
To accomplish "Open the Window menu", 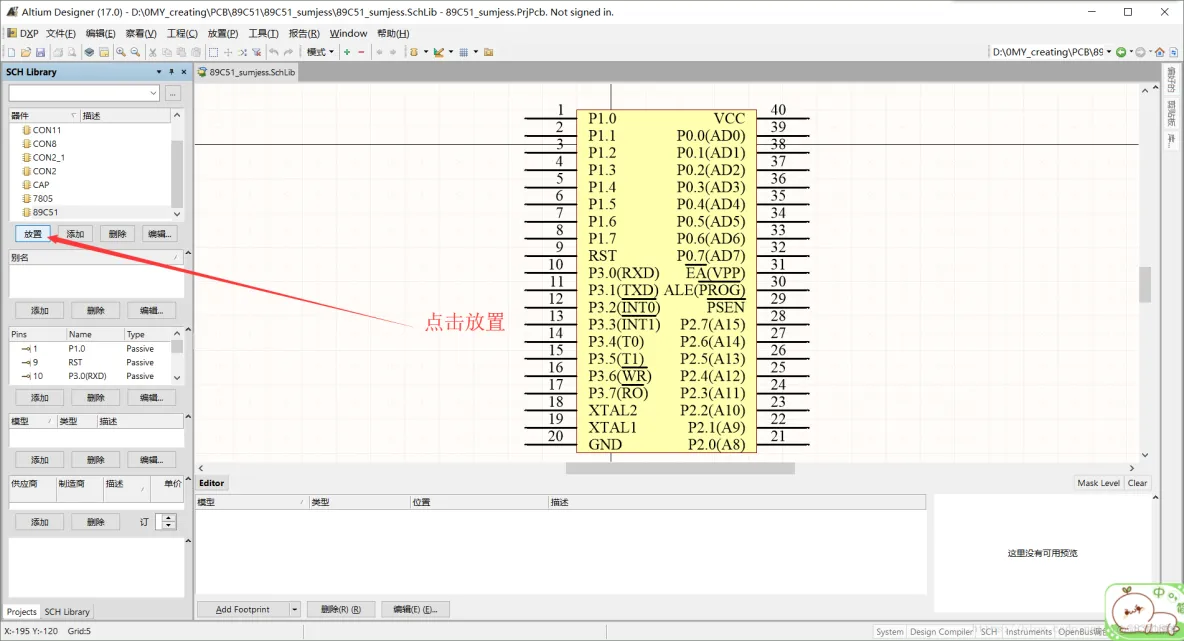I will tap(348, 33).
